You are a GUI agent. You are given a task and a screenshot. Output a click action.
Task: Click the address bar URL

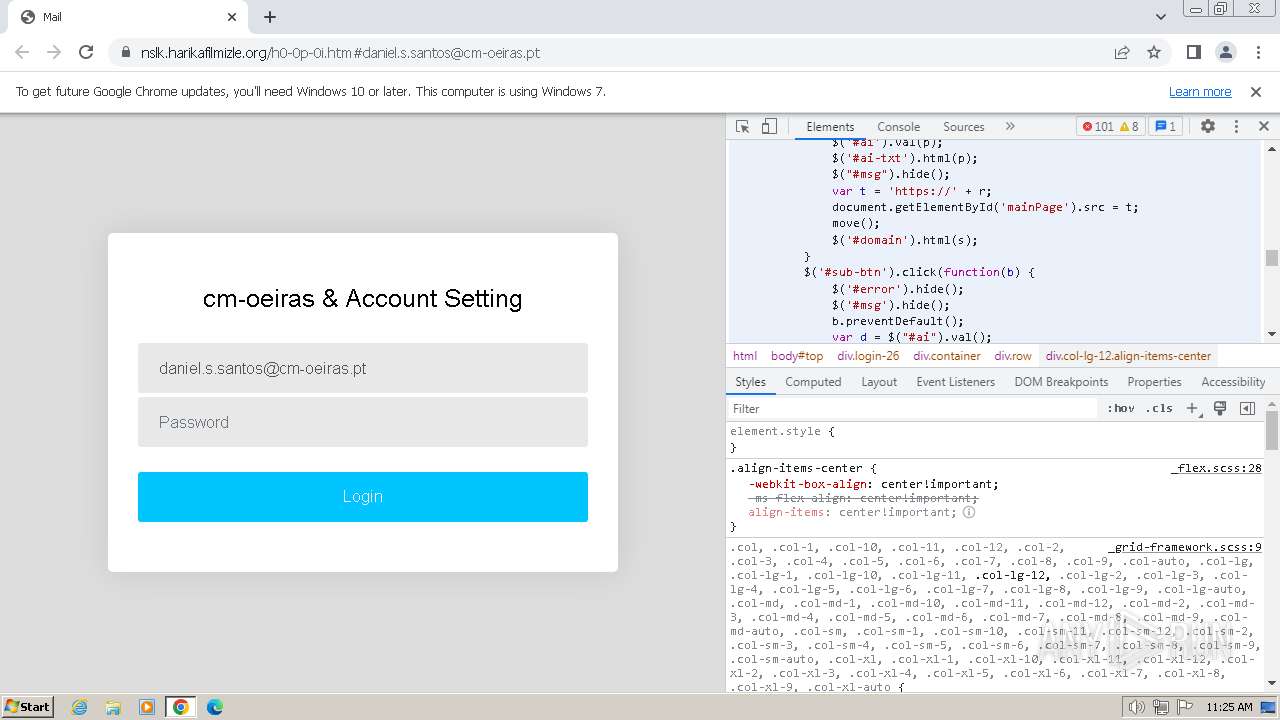pyautogui.click(x=340, y=52)
